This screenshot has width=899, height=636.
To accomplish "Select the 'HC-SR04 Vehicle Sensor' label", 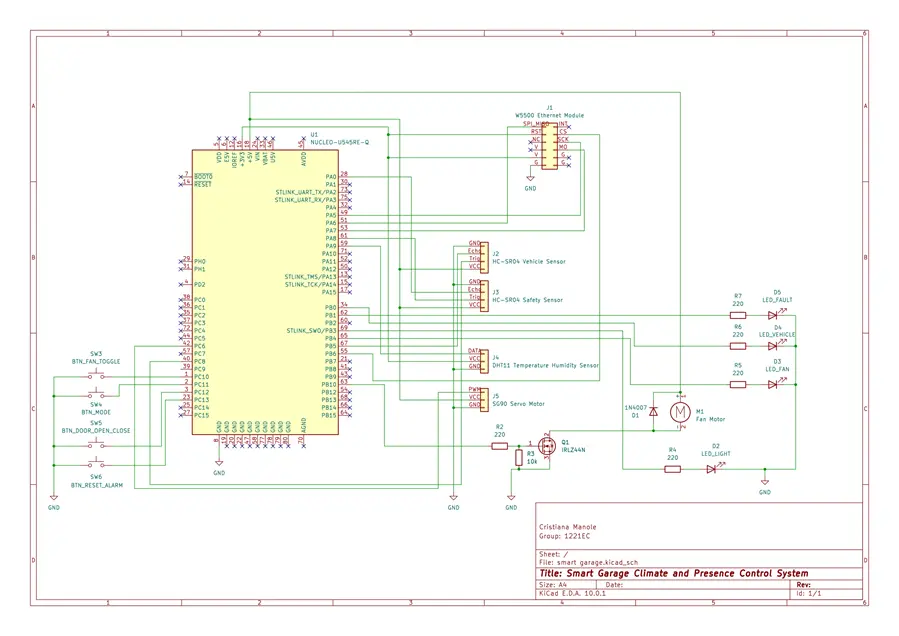I will click(x=529, y=262).
